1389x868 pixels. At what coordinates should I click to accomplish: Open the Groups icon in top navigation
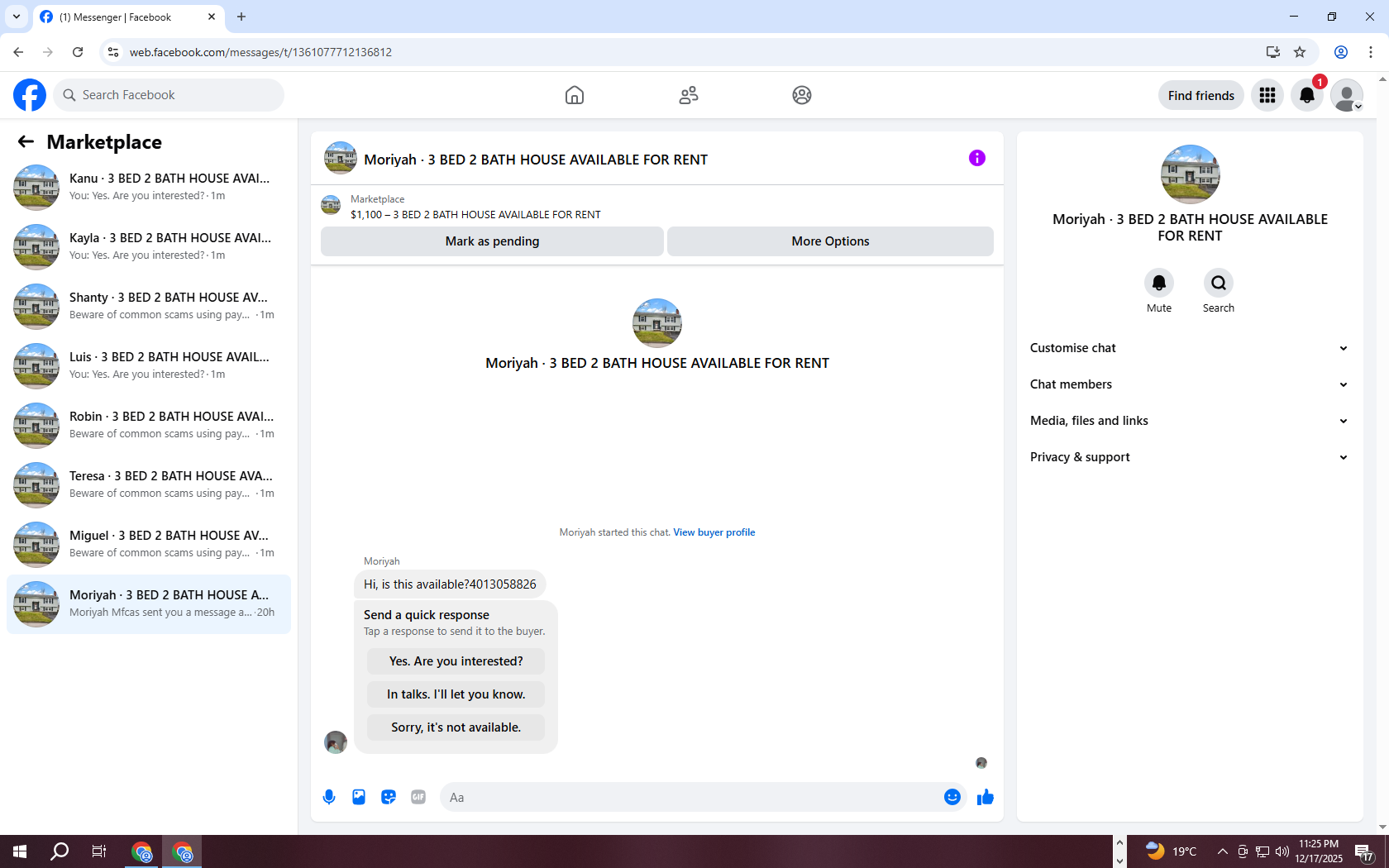(x=802, y=95)
